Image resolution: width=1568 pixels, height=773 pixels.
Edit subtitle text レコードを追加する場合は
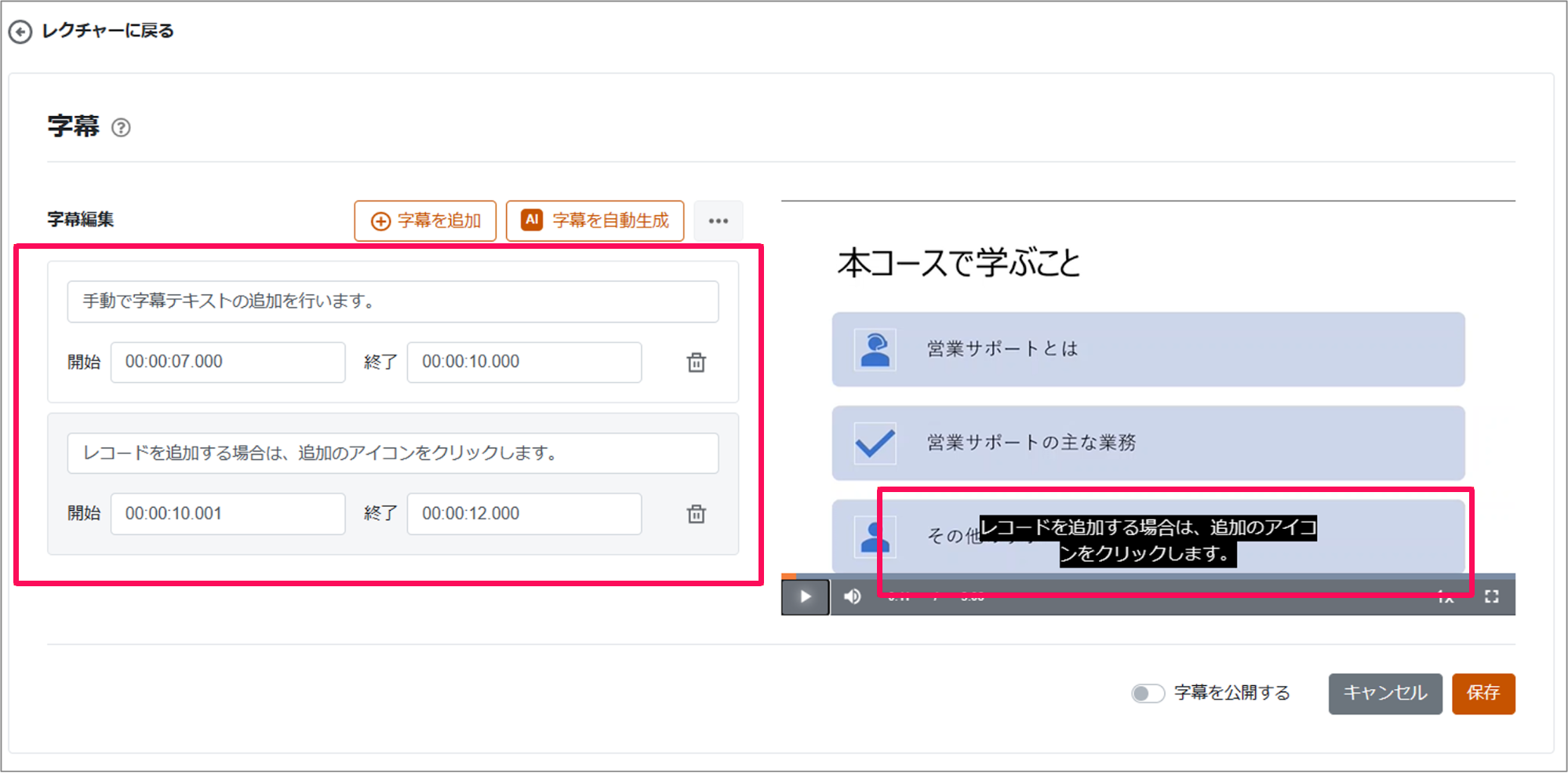point(393,453)
